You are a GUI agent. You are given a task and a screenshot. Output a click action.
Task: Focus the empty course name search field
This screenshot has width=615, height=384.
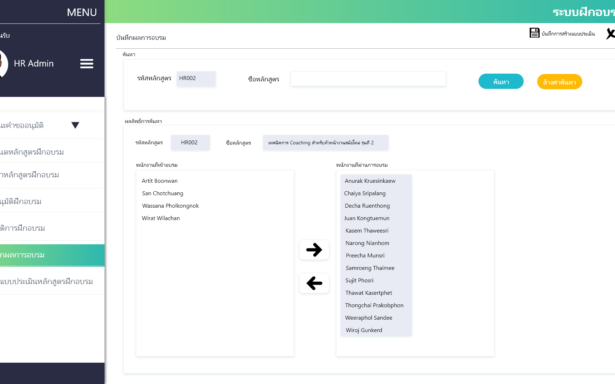pyautogui.click(x=368, y=79)
